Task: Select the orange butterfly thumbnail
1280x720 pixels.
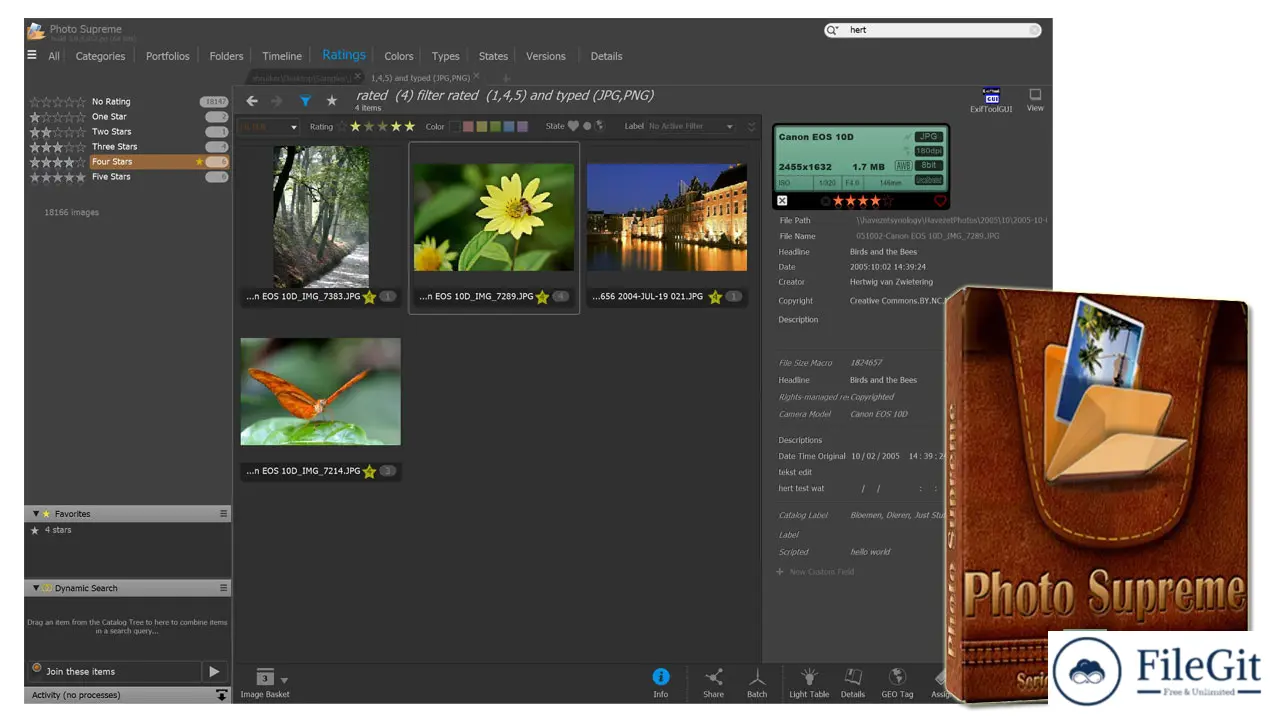Action: point(320,391)
